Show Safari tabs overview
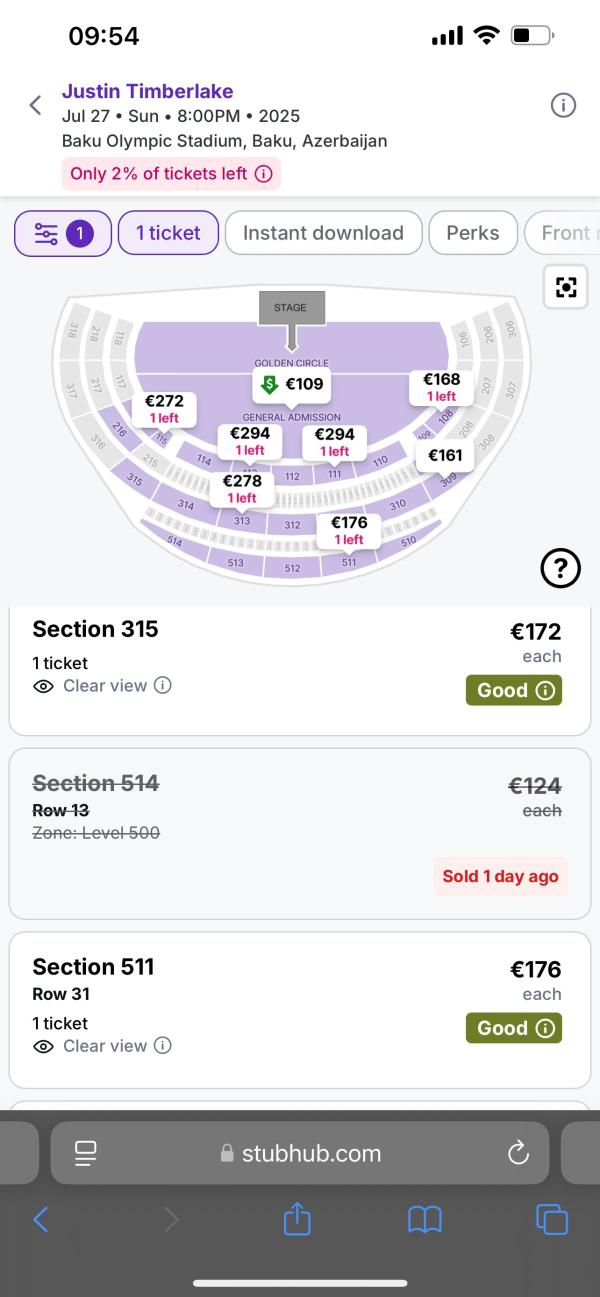Viewport: 600px width, 1297px height. [x=551, y=1218]
